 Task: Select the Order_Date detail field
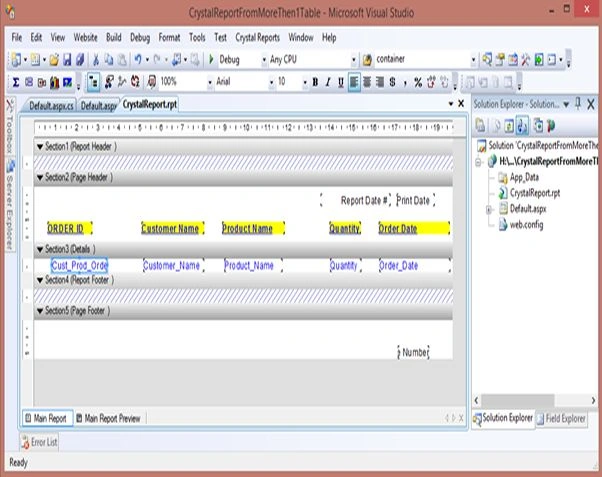tap(414, 265)
